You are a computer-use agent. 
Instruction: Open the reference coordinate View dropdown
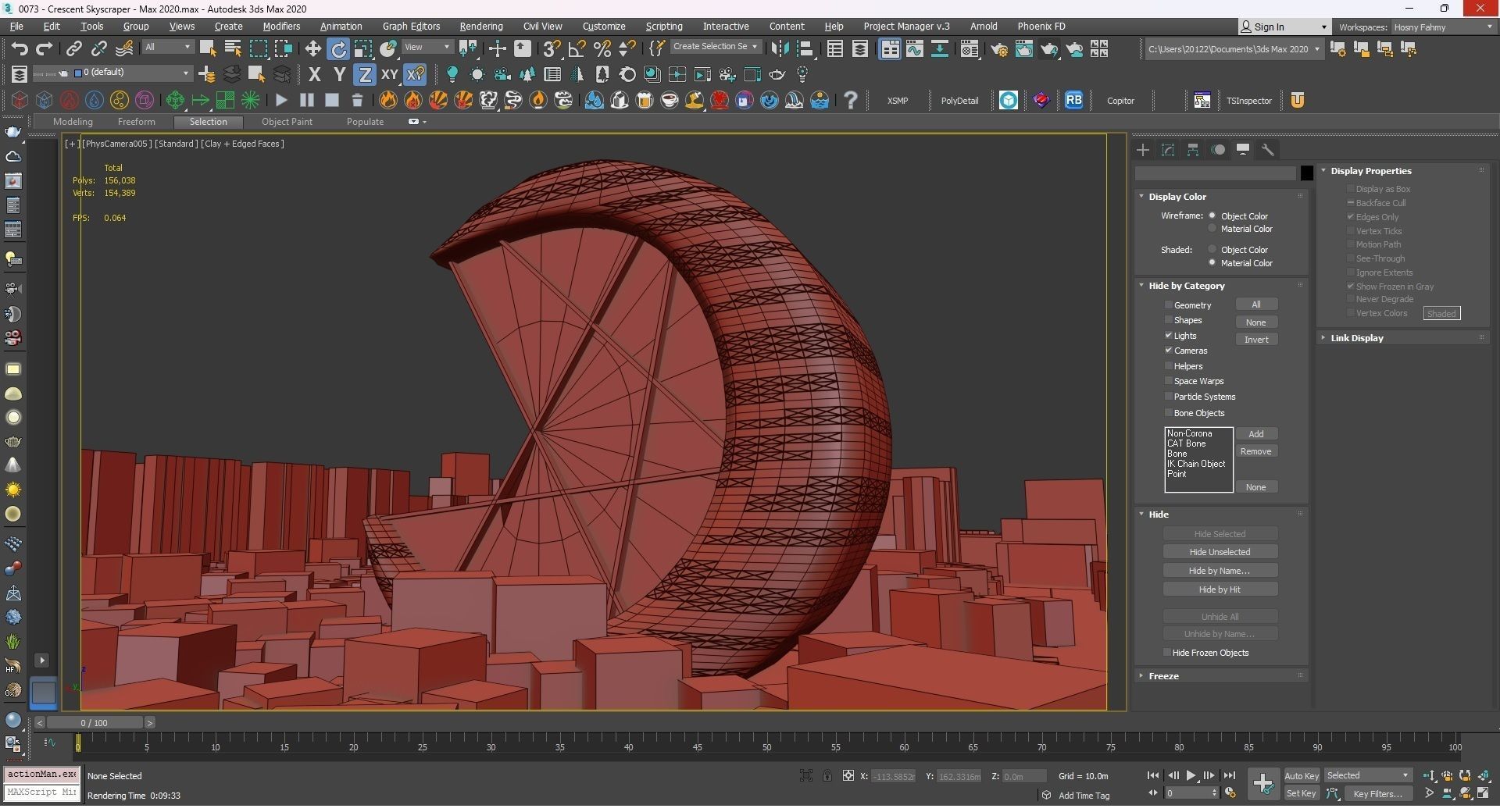[x=427, y=47]
